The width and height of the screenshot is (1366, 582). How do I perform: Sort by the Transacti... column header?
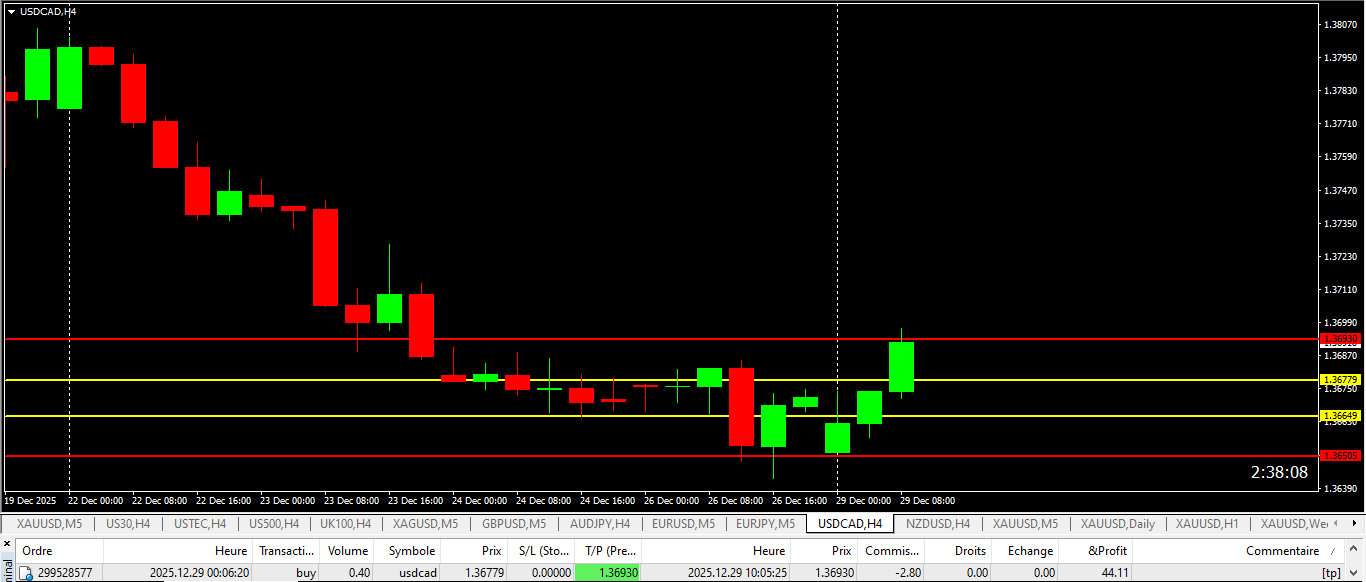287,551
